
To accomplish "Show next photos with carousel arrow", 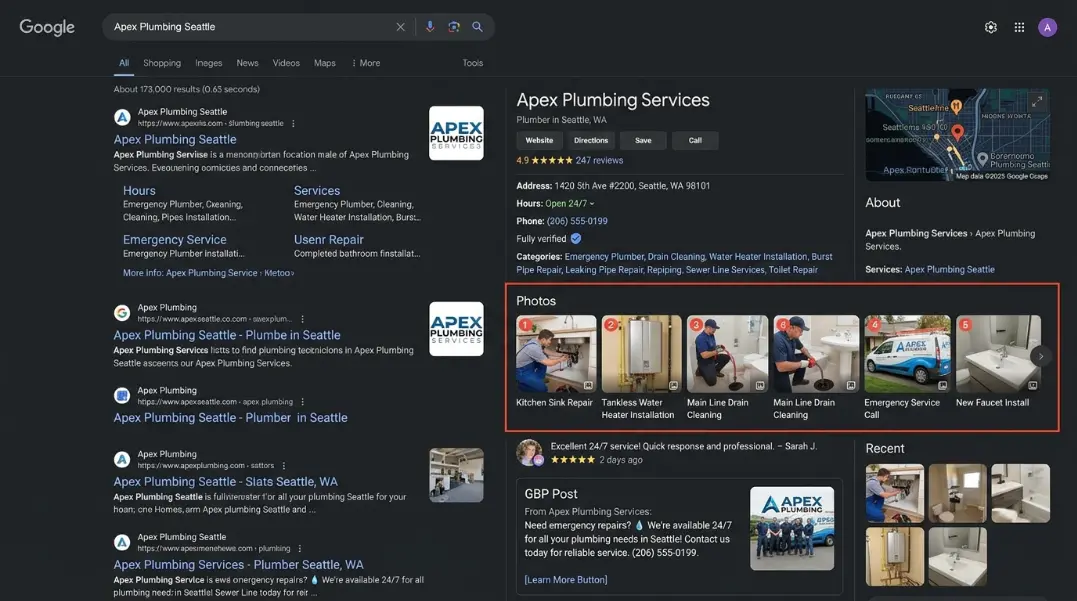I will (1041, 356).
